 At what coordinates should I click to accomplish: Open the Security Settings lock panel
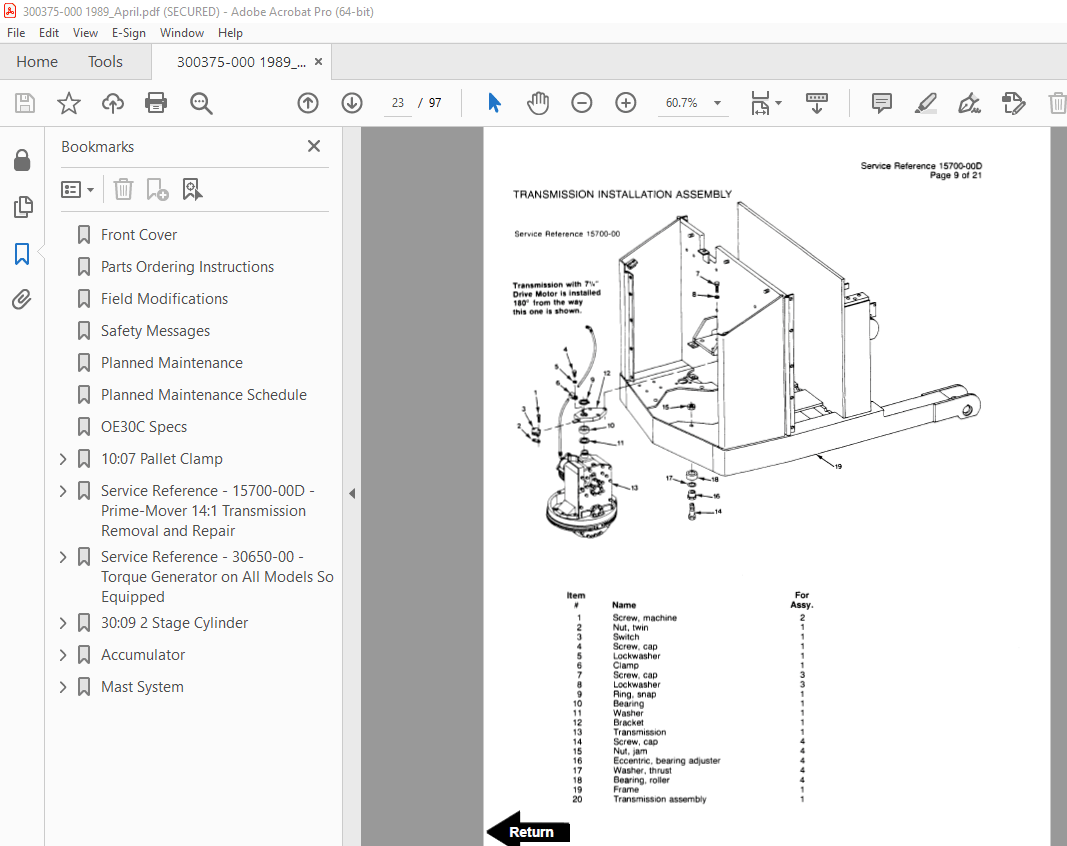point(22,160)
